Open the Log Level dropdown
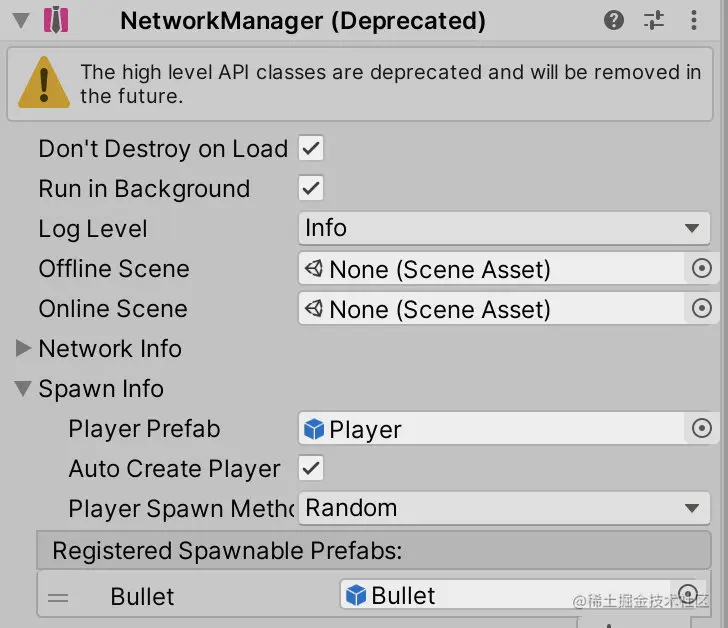The image size is (728, 628). point(504,228)
